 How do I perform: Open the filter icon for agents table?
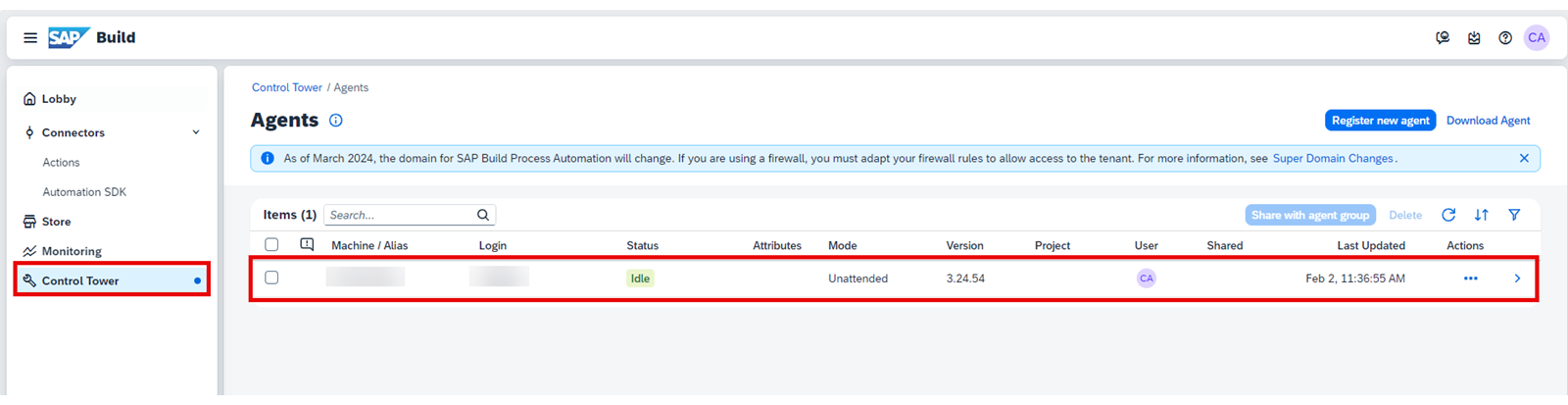pyautogui.click(x=1514, y=215)
